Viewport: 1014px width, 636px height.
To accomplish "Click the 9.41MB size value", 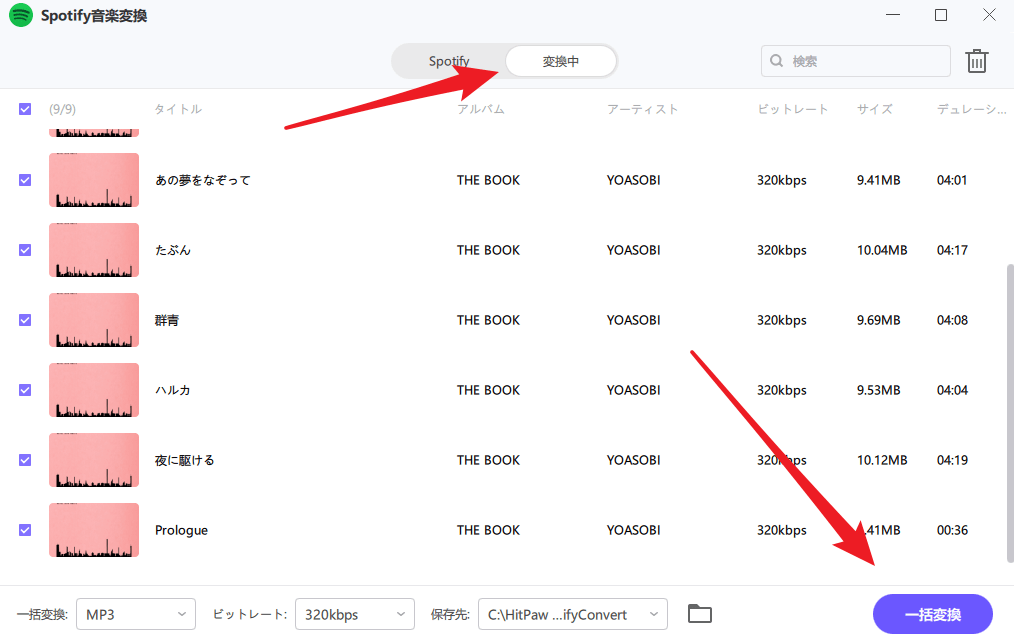I will (x=879, y=180).
